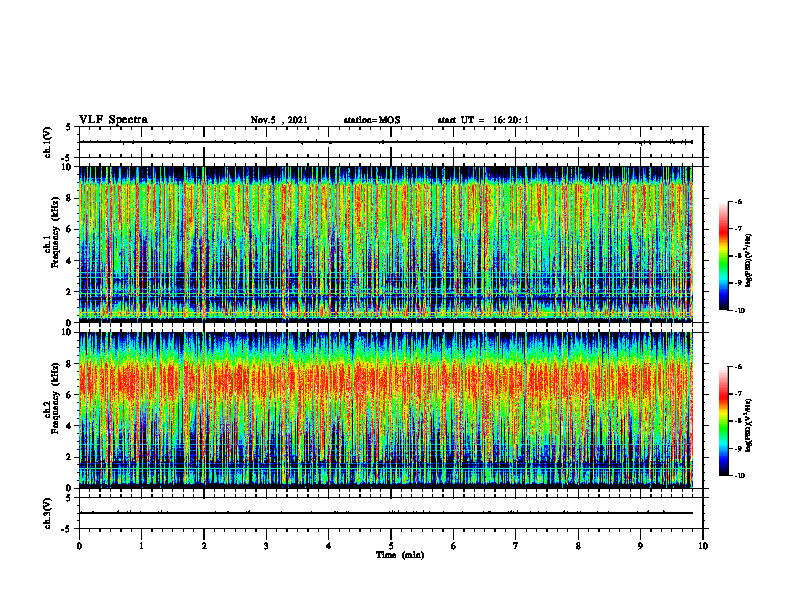Click time axis tick label '9'
The image size is (792, 612).
point(640,546)
